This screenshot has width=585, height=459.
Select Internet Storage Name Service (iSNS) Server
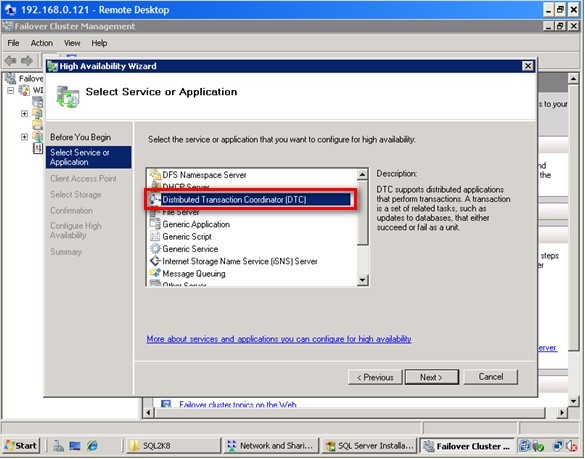pos(240,261)
